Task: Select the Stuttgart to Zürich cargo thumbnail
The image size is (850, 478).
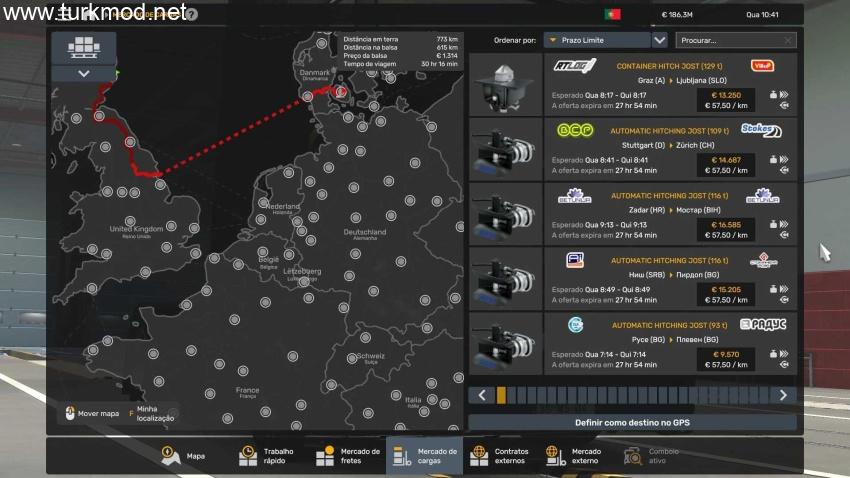Action: point(505,149)
